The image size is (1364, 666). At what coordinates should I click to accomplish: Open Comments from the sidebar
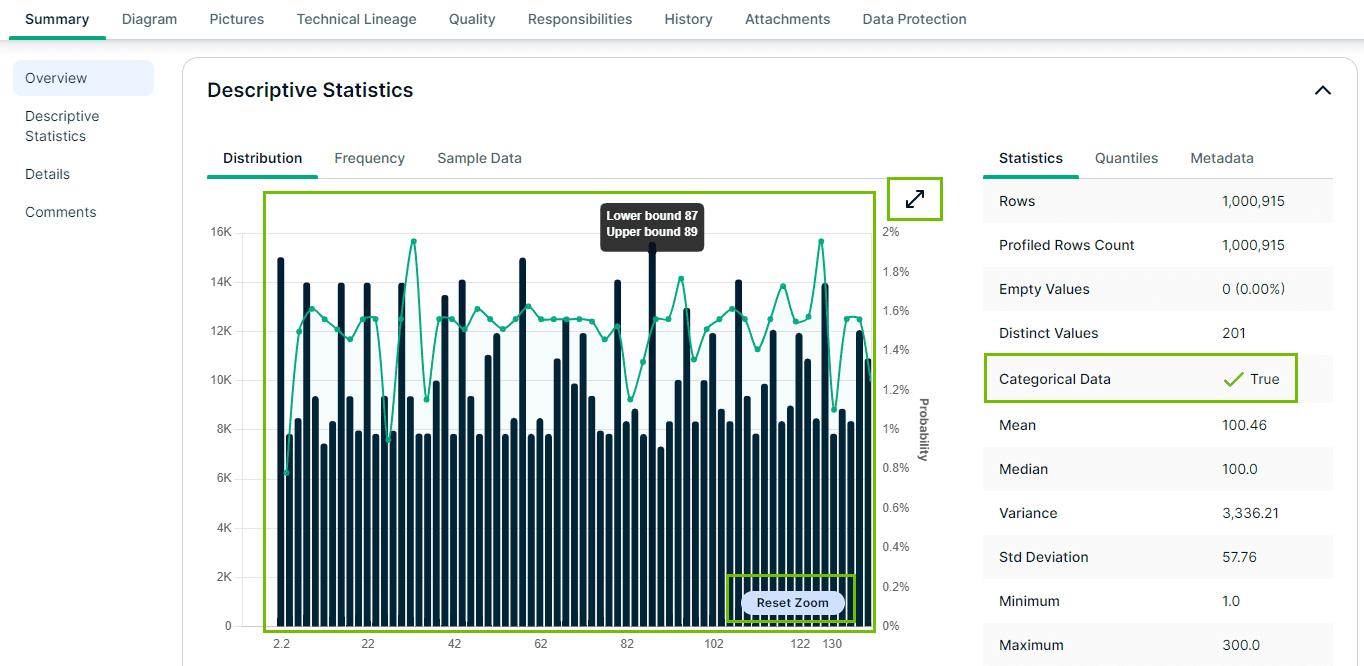click(x=60, y=212)
